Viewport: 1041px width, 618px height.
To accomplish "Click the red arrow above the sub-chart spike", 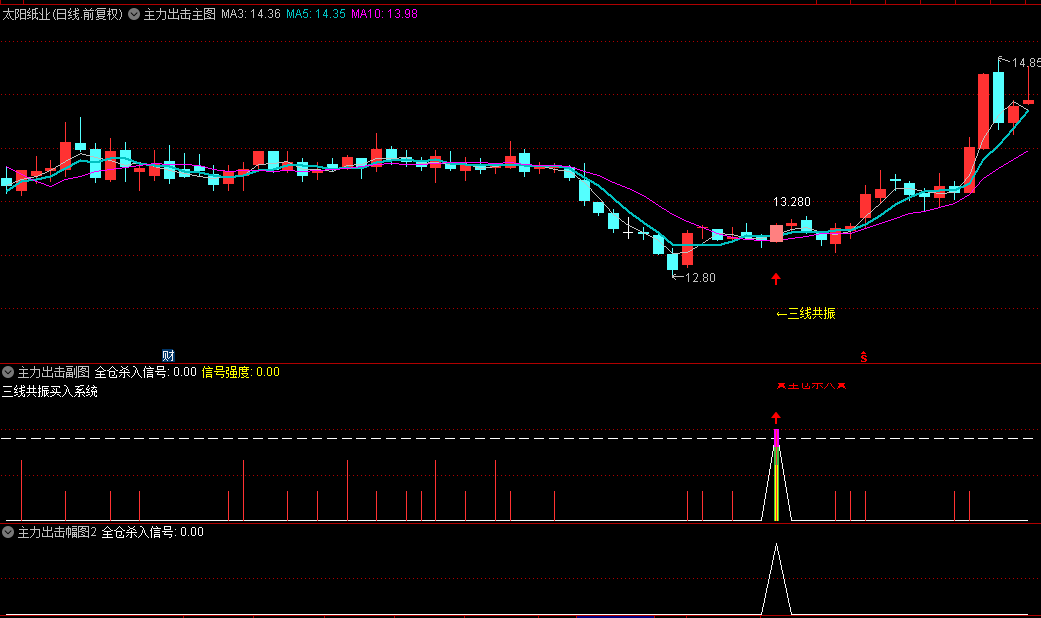I will tap(776, 418).
